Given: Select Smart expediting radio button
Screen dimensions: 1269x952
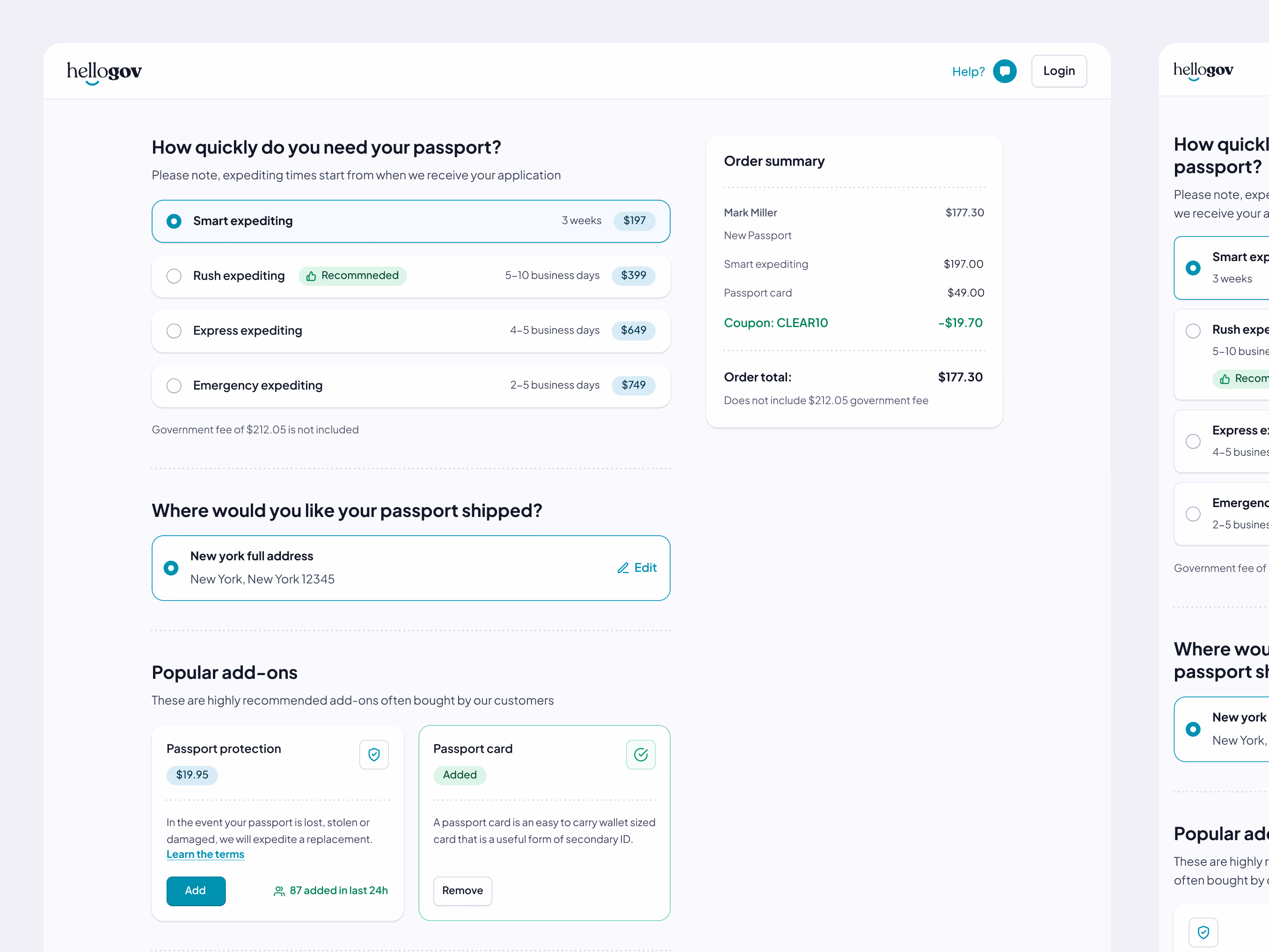Looking at the screenshot, I should (174, 221).
